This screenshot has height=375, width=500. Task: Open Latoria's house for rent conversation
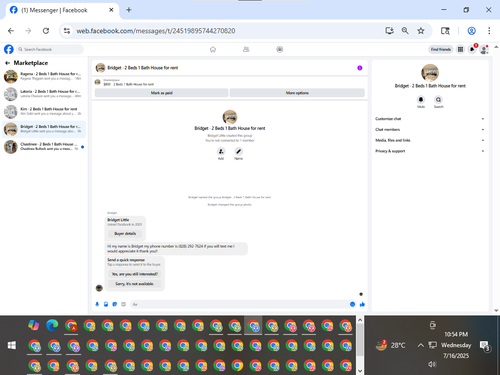[44, 94]
